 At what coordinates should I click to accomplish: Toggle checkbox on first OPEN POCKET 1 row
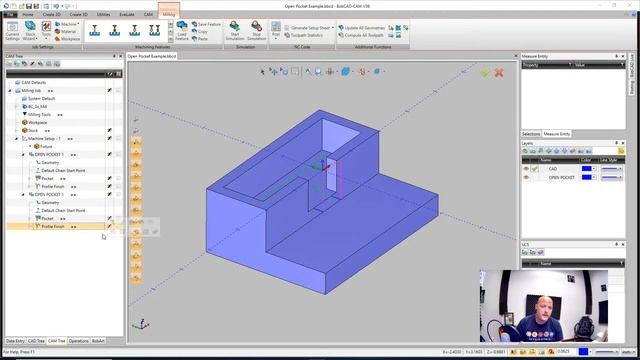tap(118, 154)
